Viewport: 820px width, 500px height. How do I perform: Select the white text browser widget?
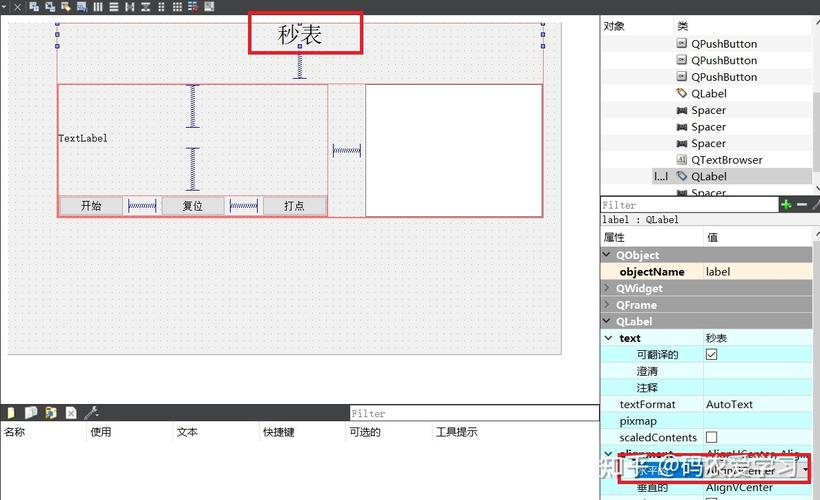click(454, 151)
